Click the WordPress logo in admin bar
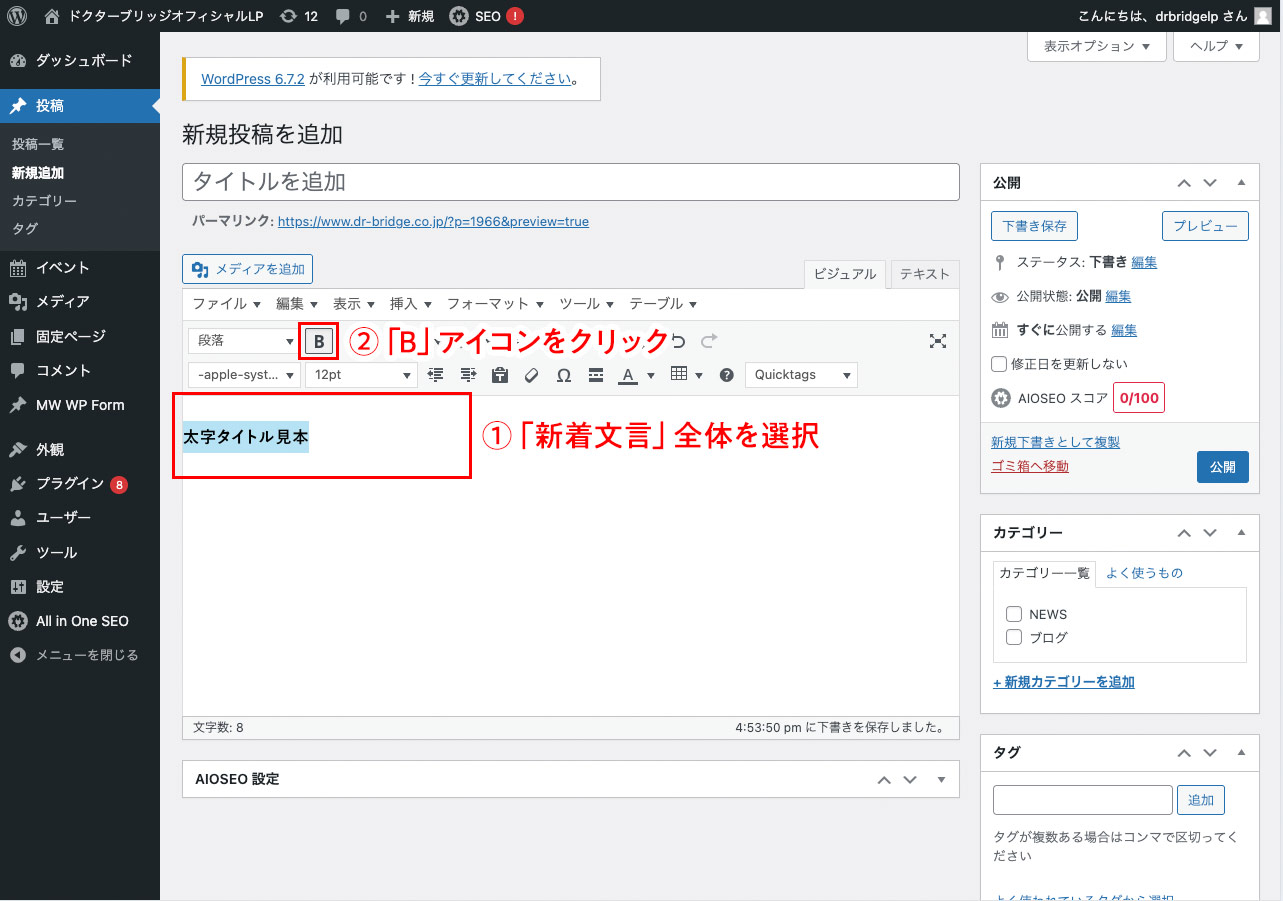 point(17,16)
